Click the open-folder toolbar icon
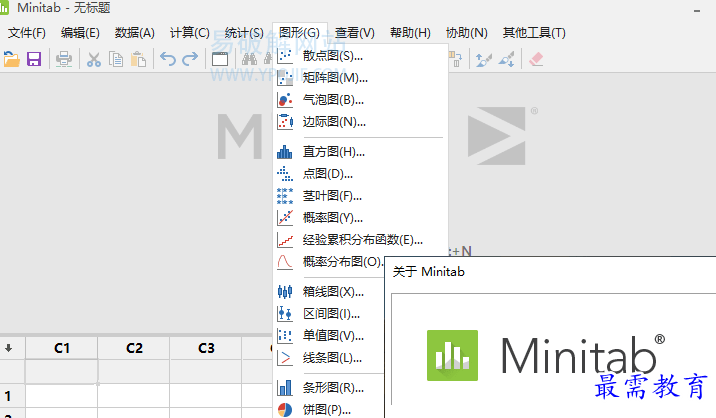 pyautogui.click(x=11, y=59)
